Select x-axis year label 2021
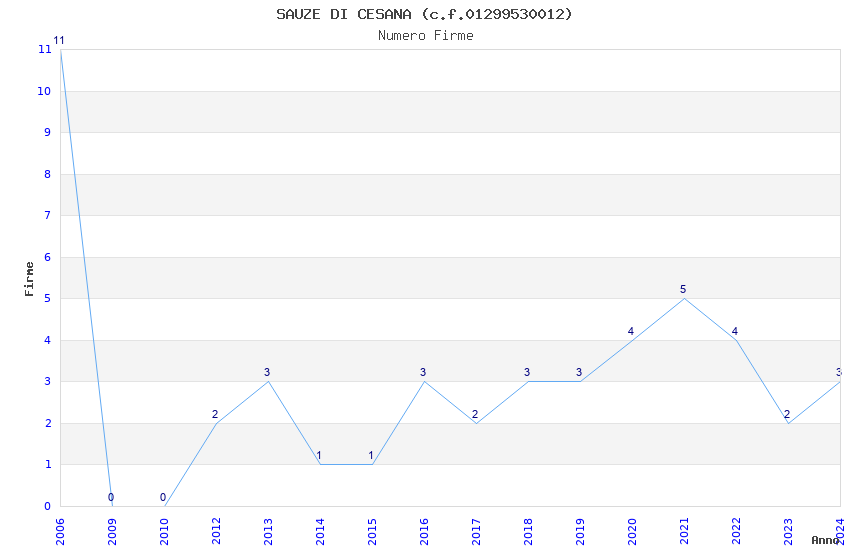 (684, 532)
